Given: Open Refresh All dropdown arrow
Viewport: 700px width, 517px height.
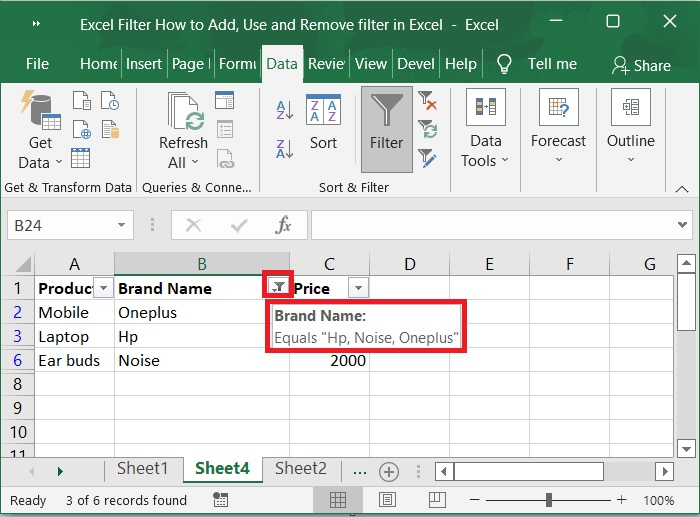Looking at the screenshot, I should pyautogui.click(x=195, y=163).
